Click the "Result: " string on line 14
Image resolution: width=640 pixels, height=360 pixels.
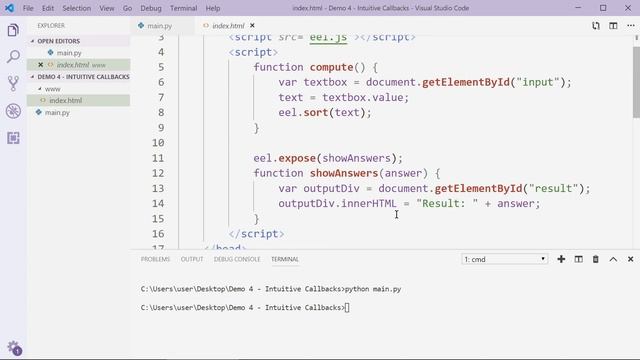coord(447,203)
